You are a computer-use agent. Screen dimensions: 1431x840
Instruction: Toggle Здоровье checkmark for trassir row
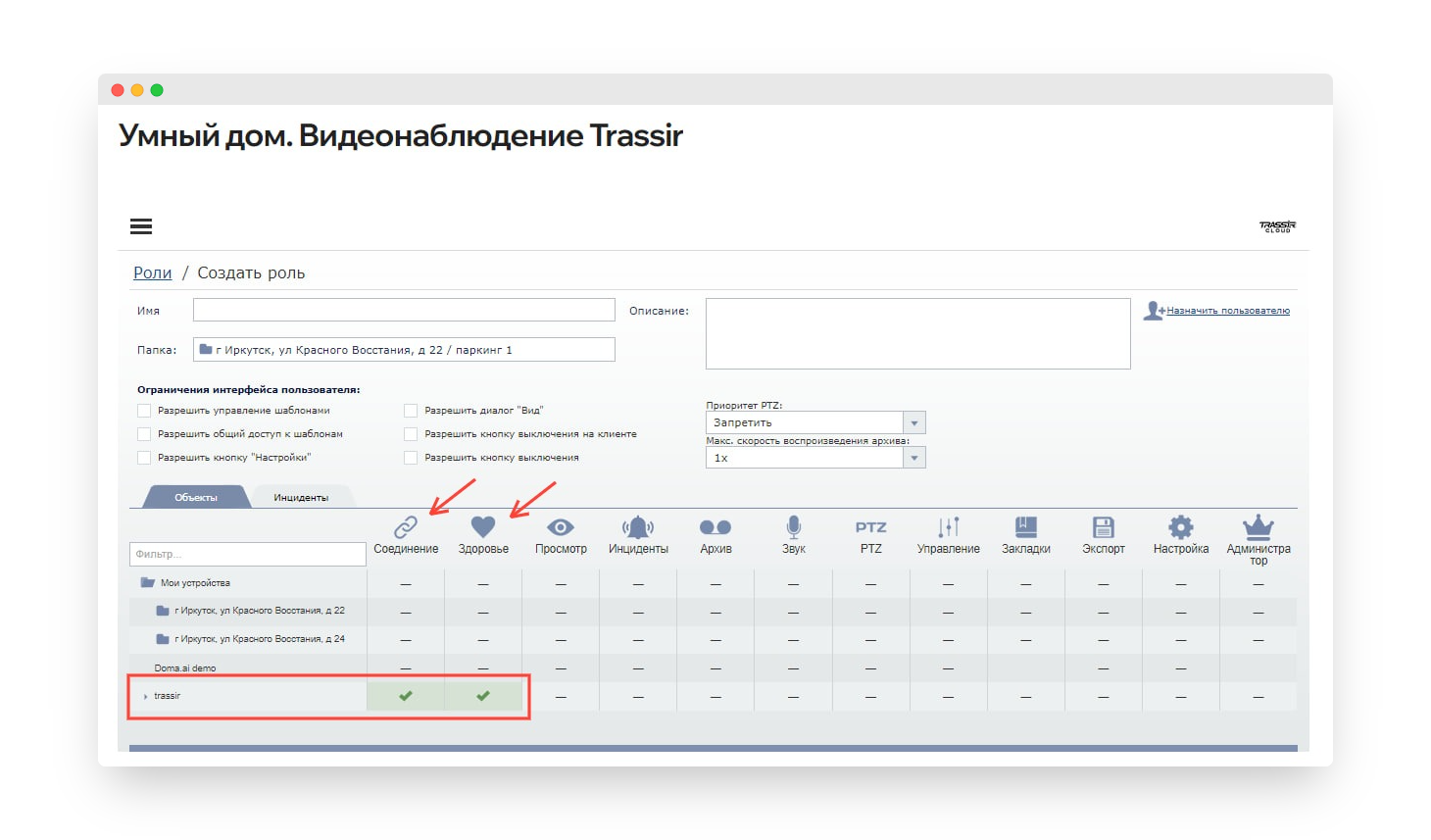point(483,696)
